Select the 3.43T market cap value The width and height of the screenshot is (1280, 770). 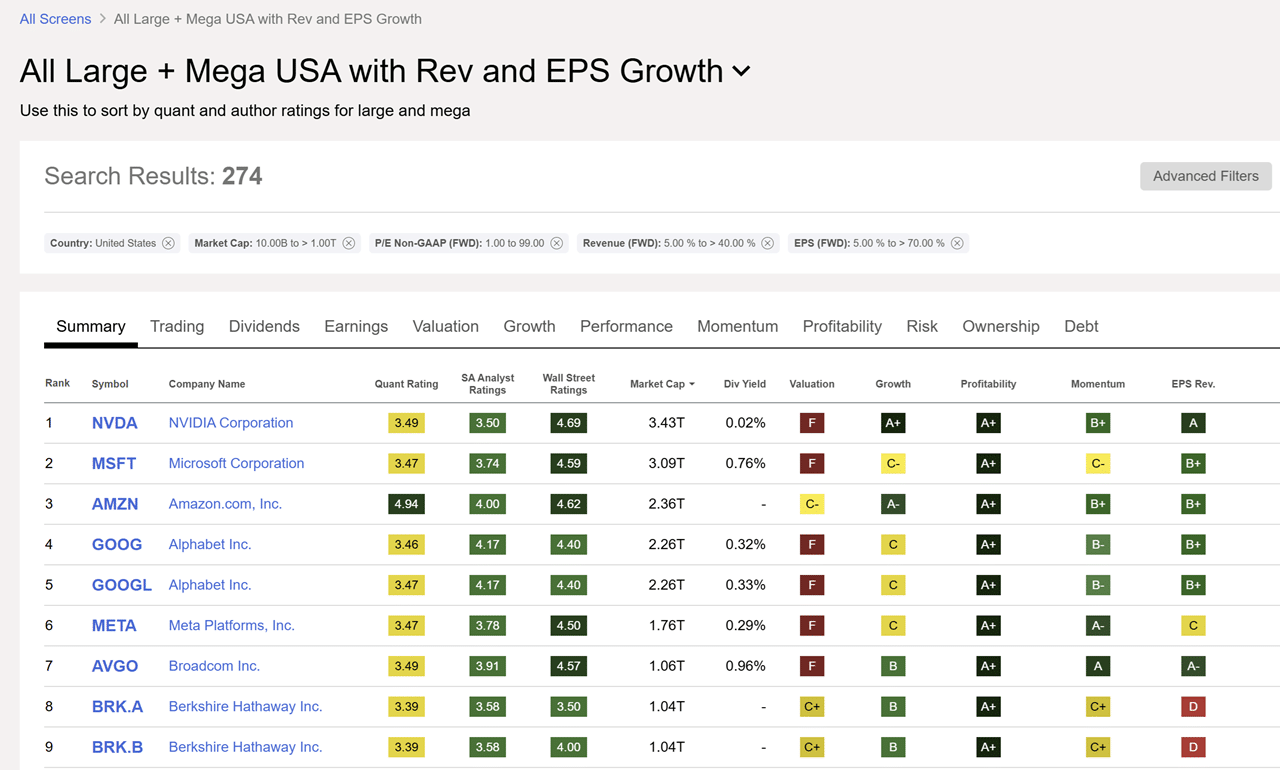coord(666,423)
